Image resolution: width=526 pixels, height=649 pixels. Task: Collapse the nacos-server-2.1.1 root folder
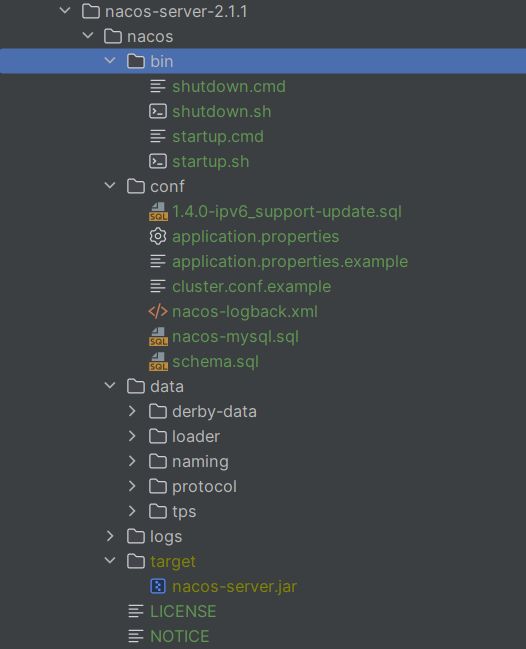tap(65, 11)
